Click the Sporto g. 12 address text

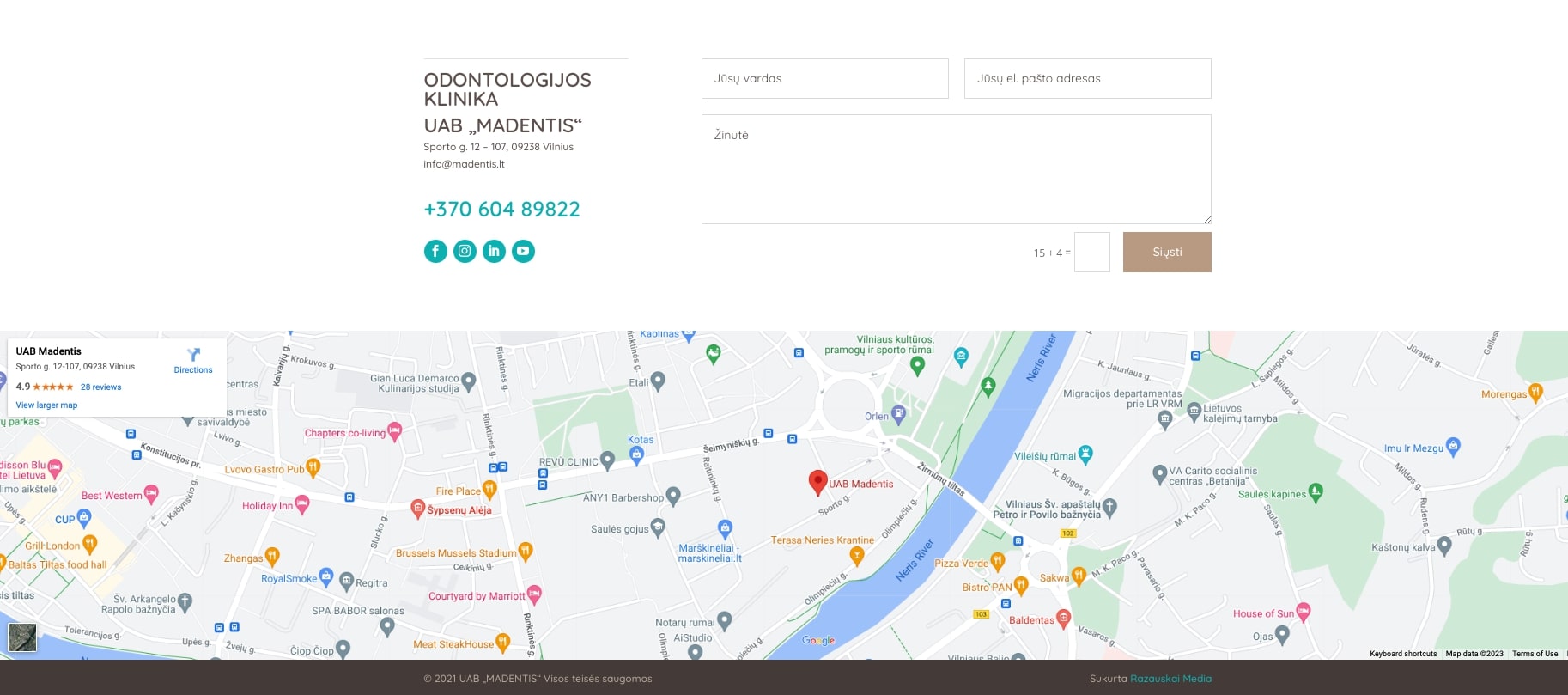pos(498,147)
